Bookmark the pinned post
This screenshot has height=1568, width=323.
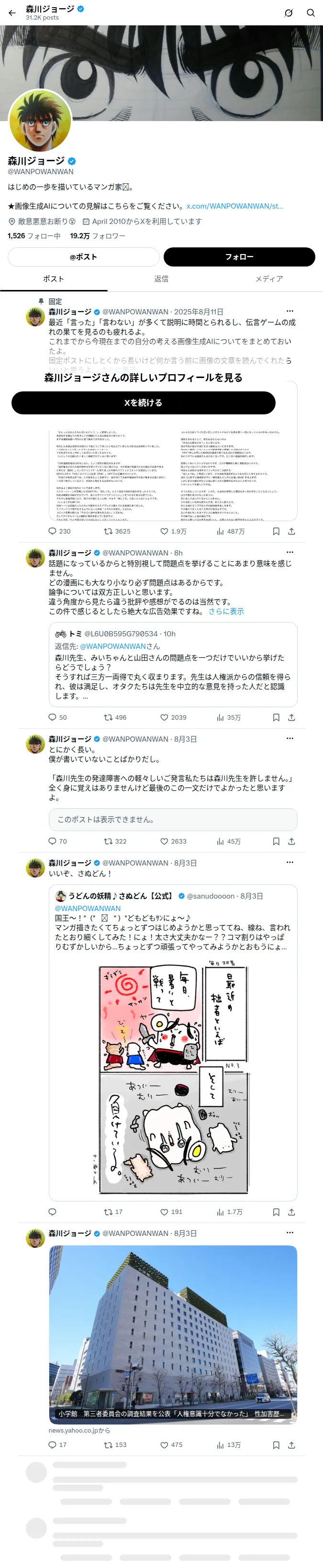(276, 532)
